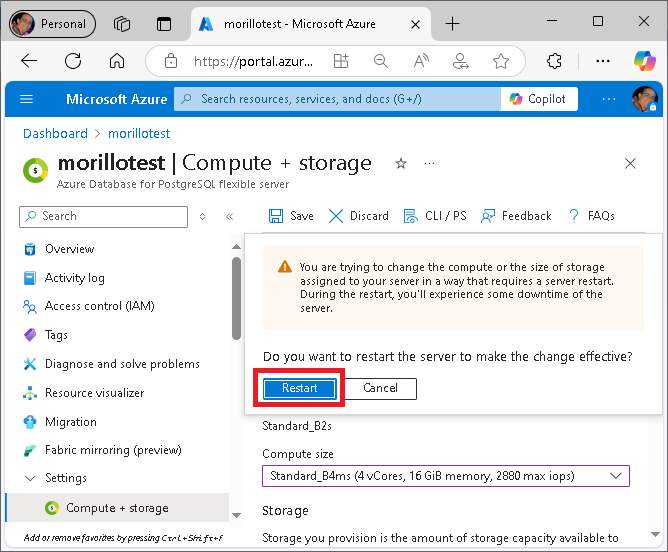This screenshot has width=668, height=552.
Task: Open the Tags menu item
Action: [56, 335]
